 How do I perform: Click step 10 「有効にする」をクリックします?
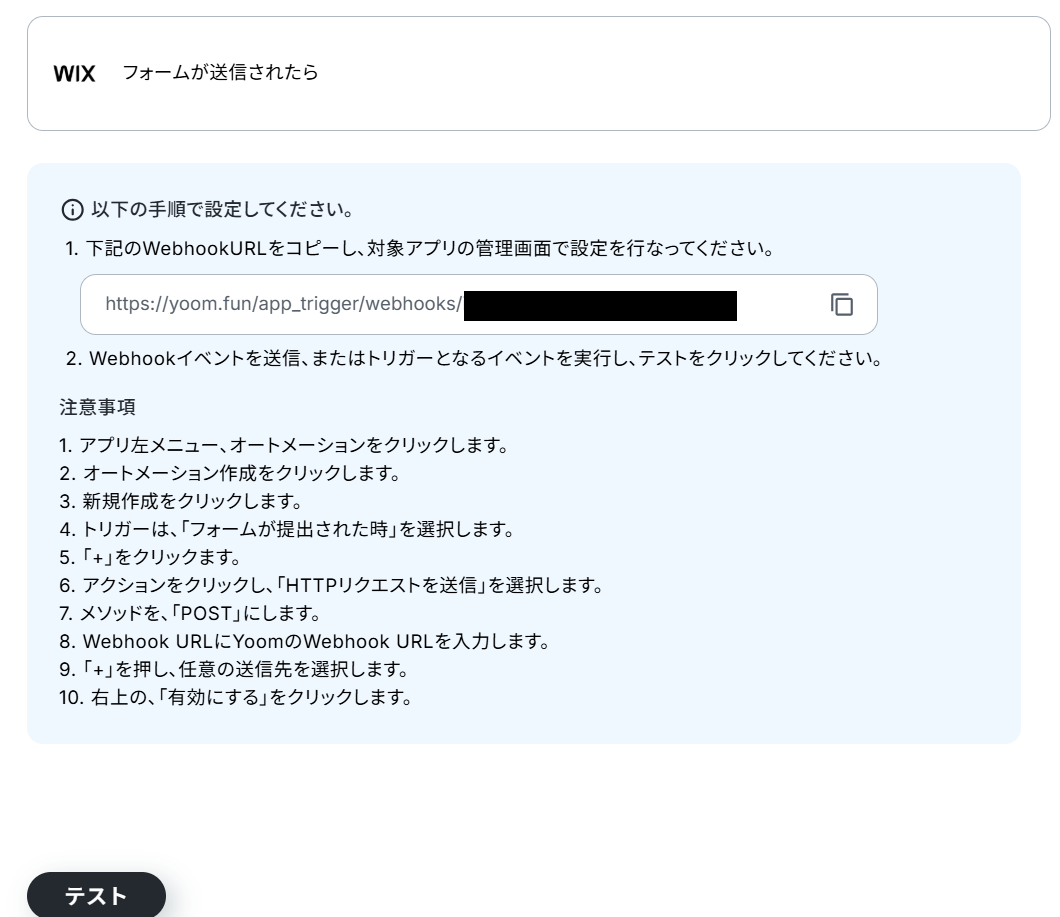coord(236,697)
